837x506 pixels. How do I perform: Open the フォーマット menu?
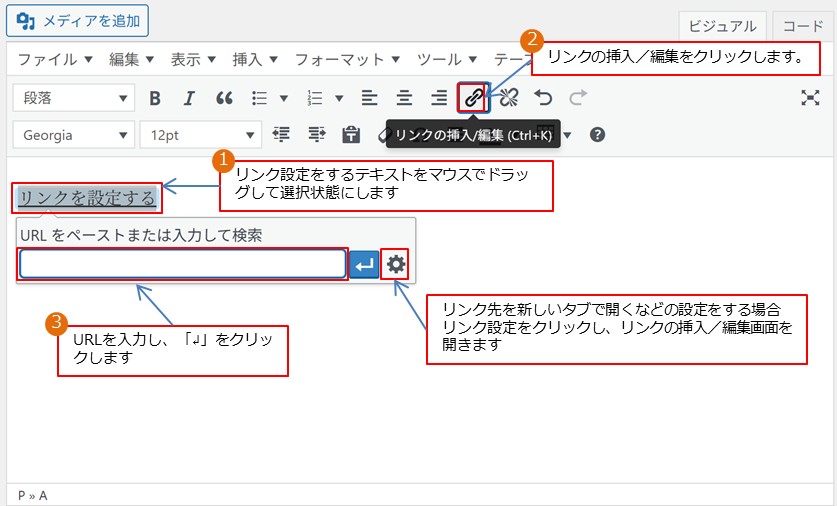(x=347, y=59)
